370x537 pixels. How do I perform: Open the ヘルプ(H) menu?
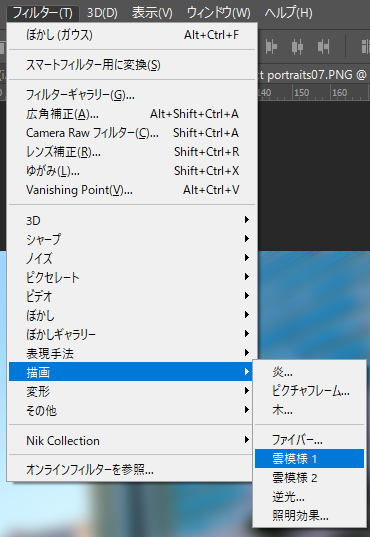(x=288, y=13)
